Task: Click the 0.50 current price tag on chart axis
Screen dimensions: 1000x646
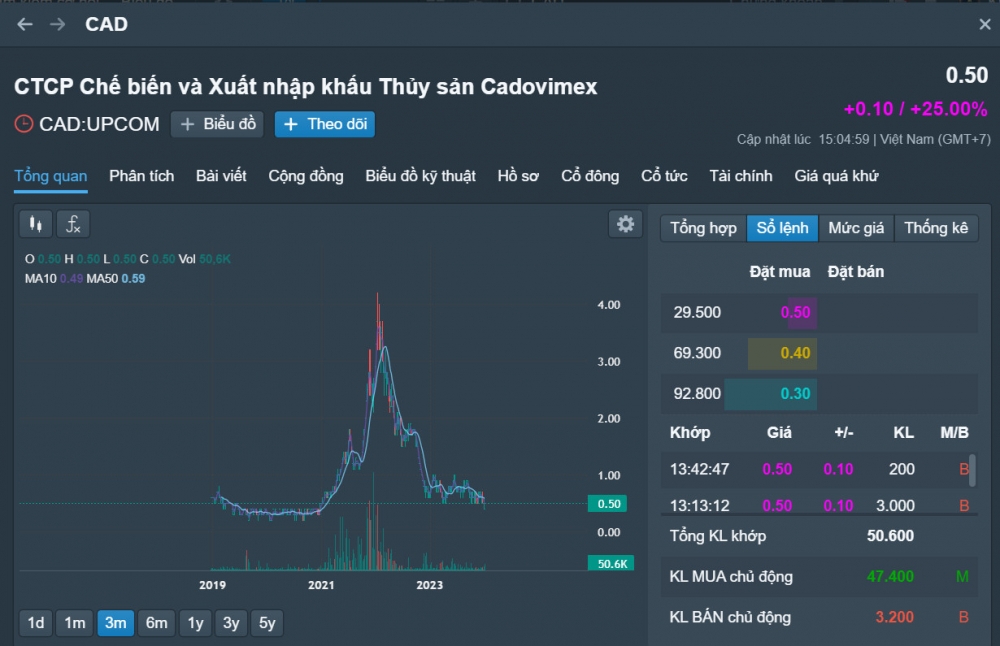Action: (x=608, y=504)
